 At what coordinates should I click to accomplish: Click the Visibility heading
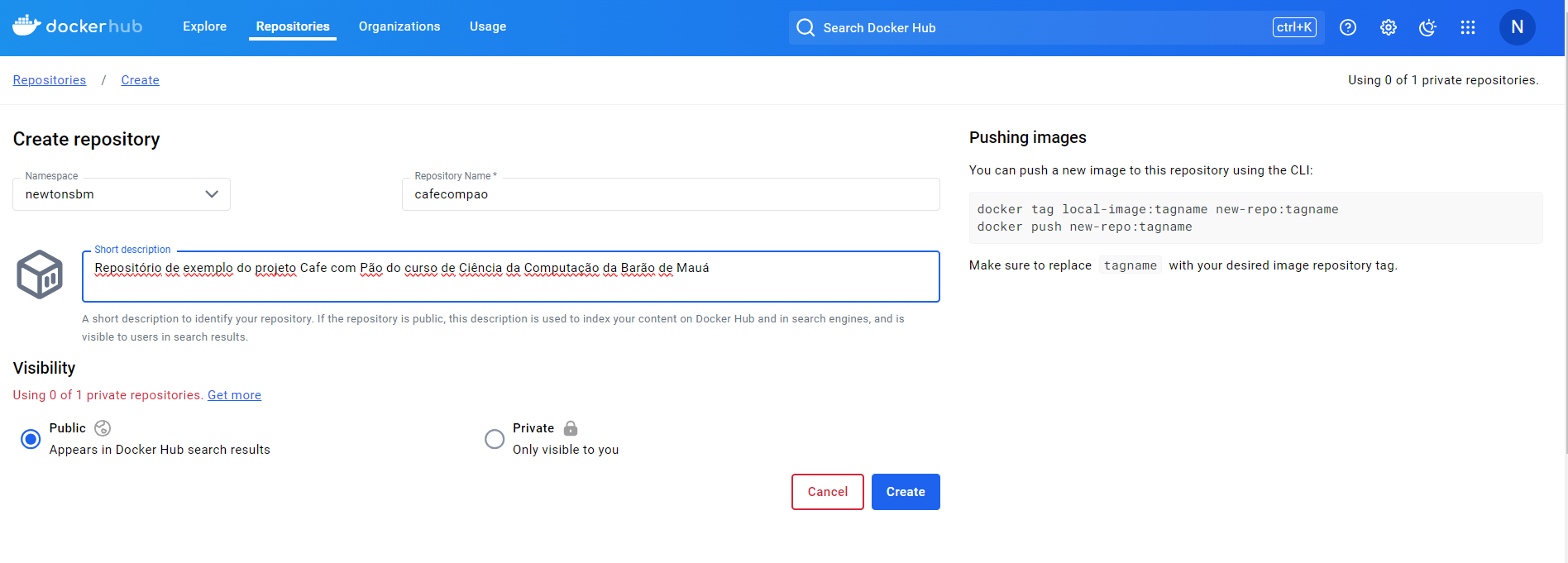[x=45, y=368]
